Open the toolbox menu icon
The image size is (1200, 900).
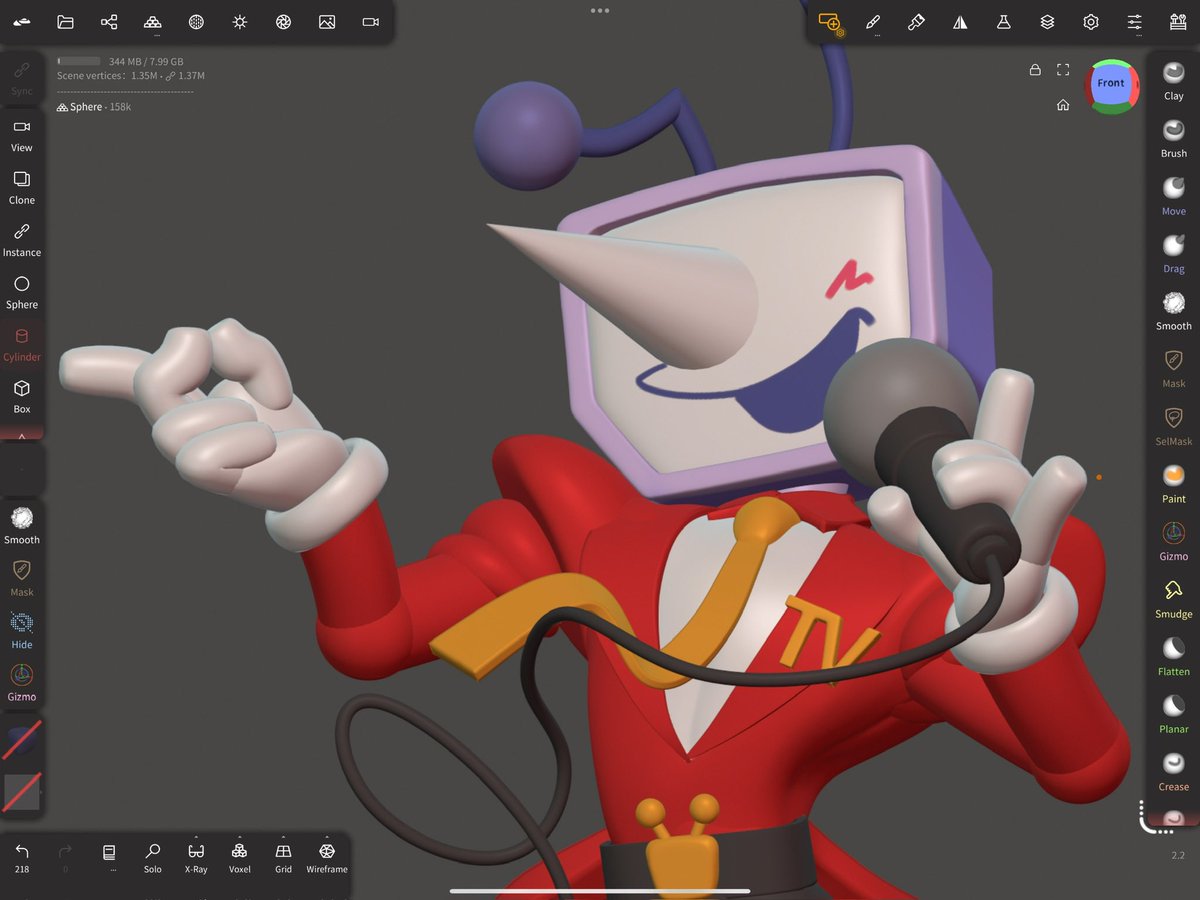1178,22
